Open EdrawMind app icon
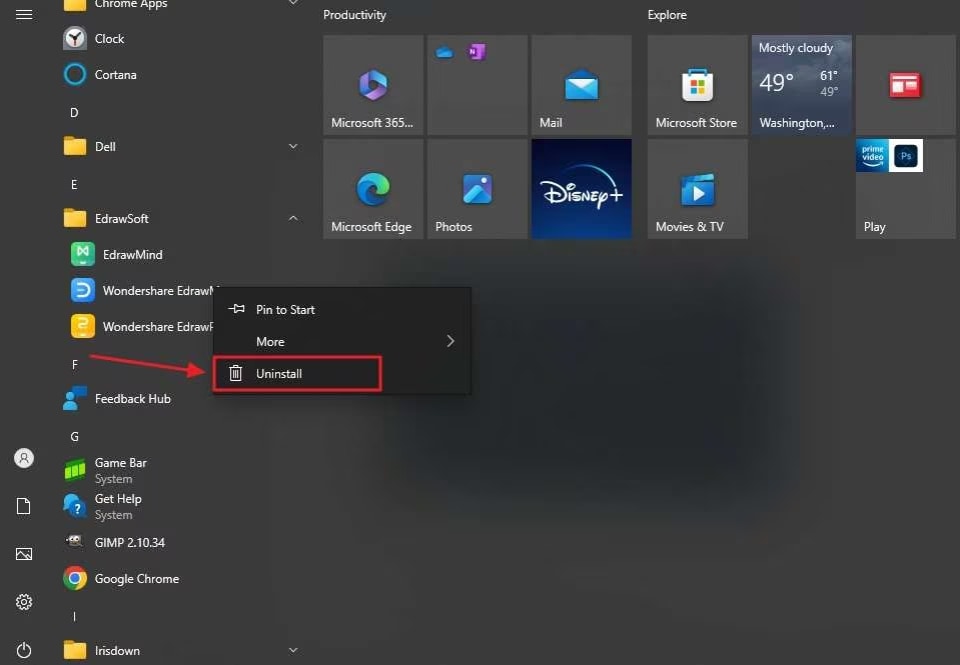 click(83, 254)
